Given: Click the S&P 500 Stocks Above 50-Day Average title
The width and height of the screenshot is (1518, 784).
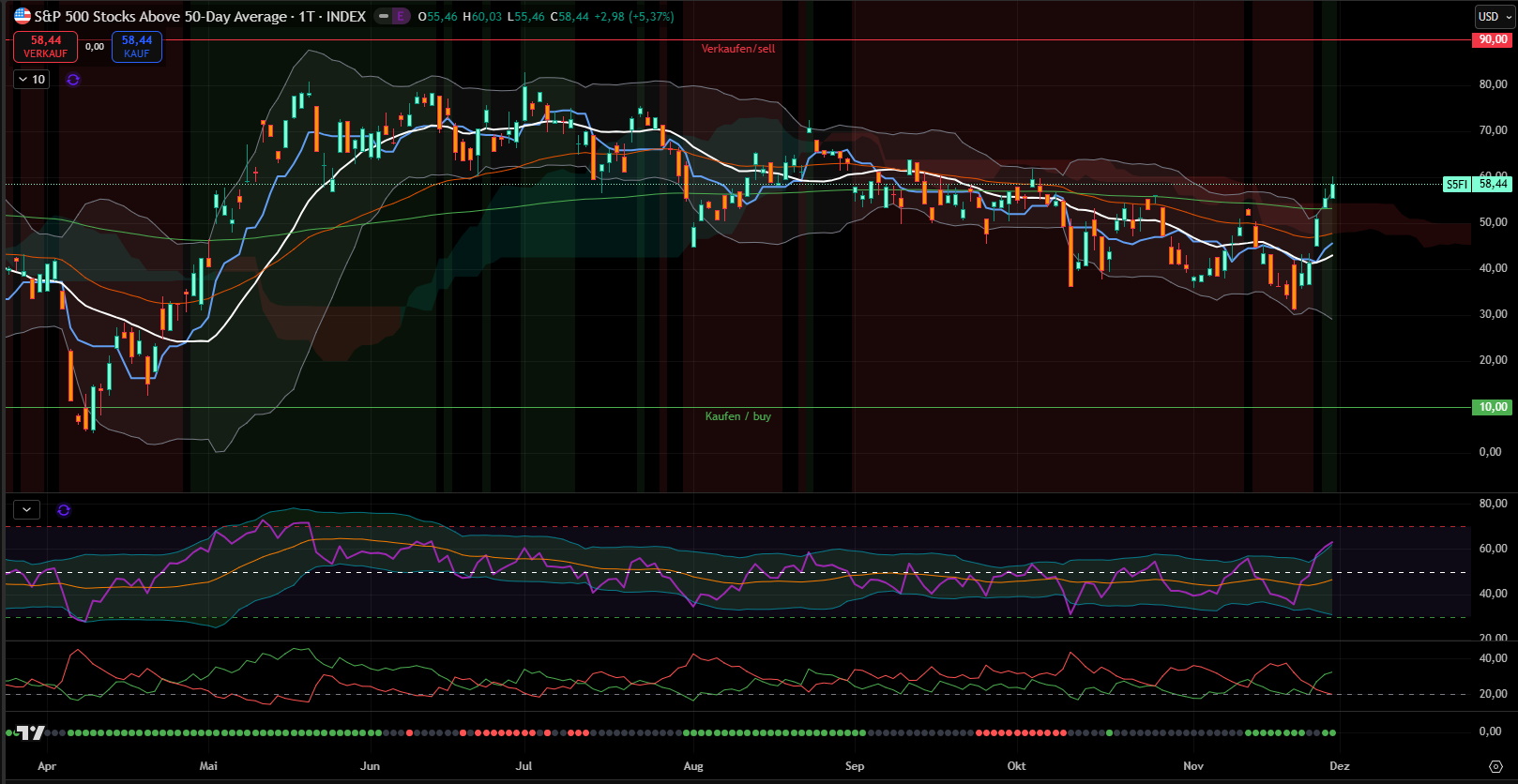Looking at the screenshot, I should coord(160,16).
